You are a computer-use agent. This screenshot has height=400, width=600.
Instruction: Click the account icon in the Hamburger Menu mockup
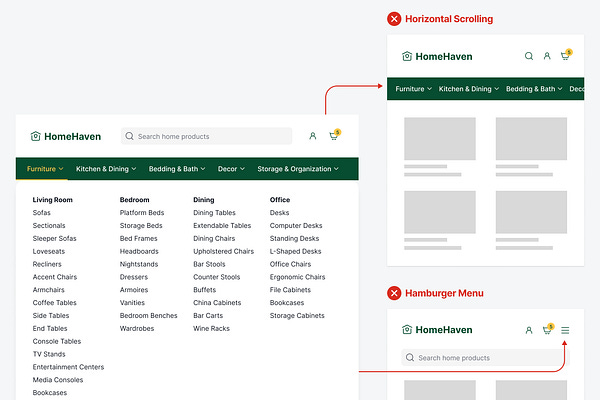pos(528,330)
